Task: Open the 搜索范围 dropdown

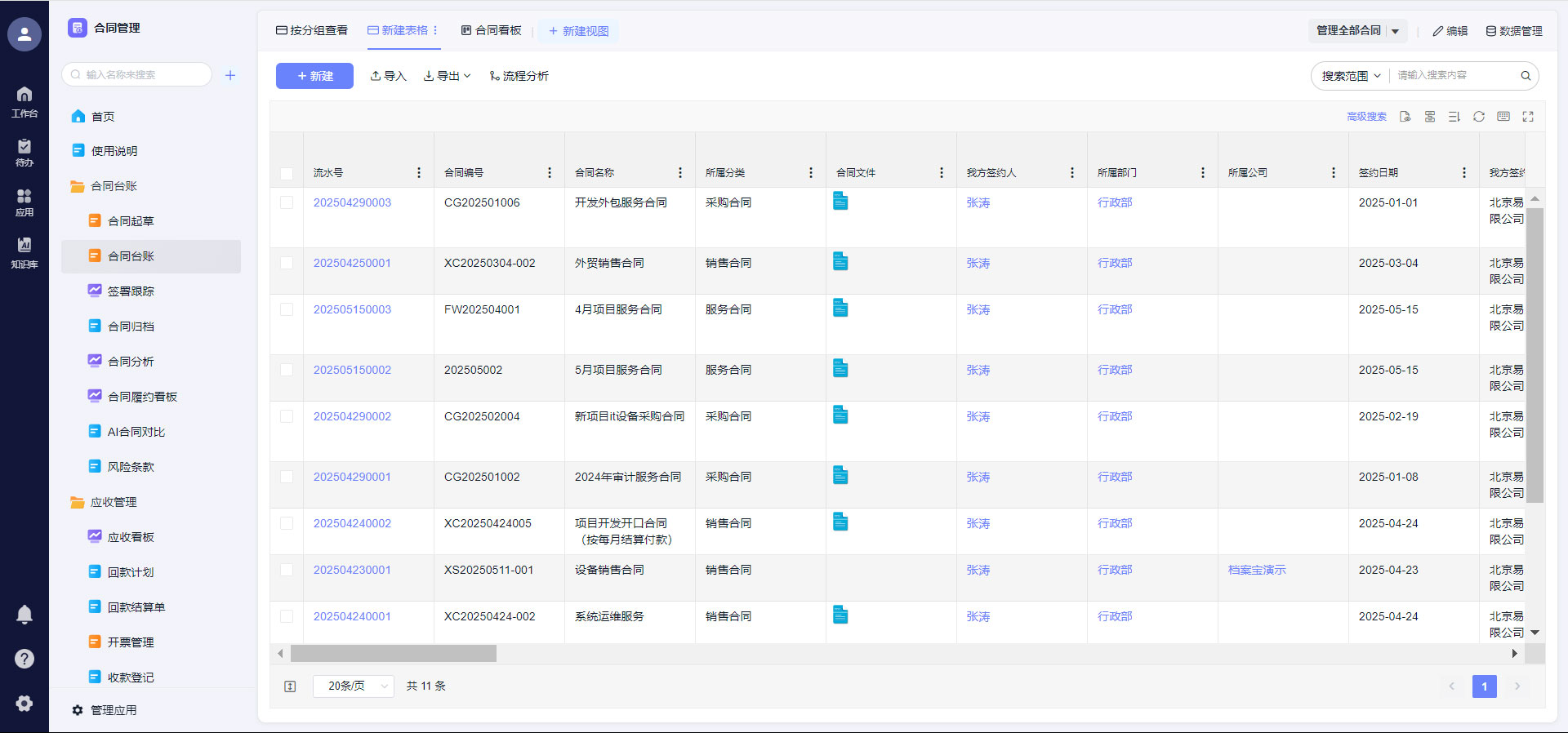Action: pyautogui.click(x=1351, y=76)
